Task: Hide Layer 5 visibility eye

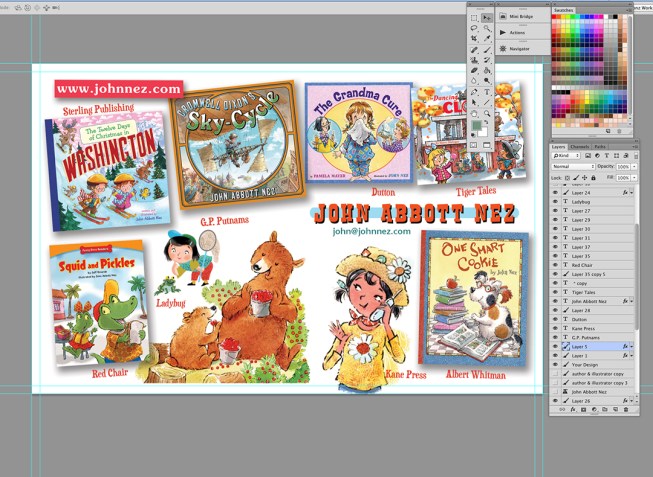Action: tap(555, 346)
